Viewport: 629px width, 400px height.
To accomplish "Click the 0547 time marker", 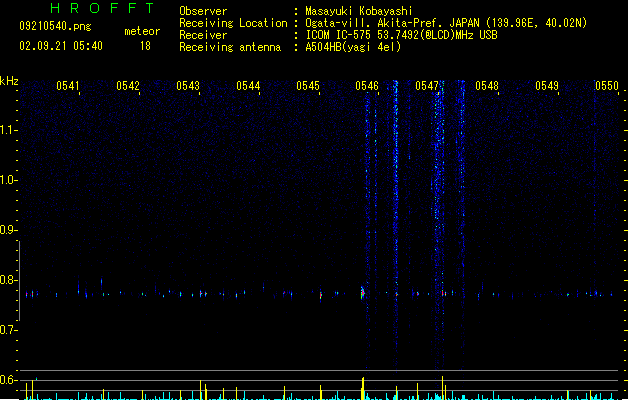I will point(427,86).
